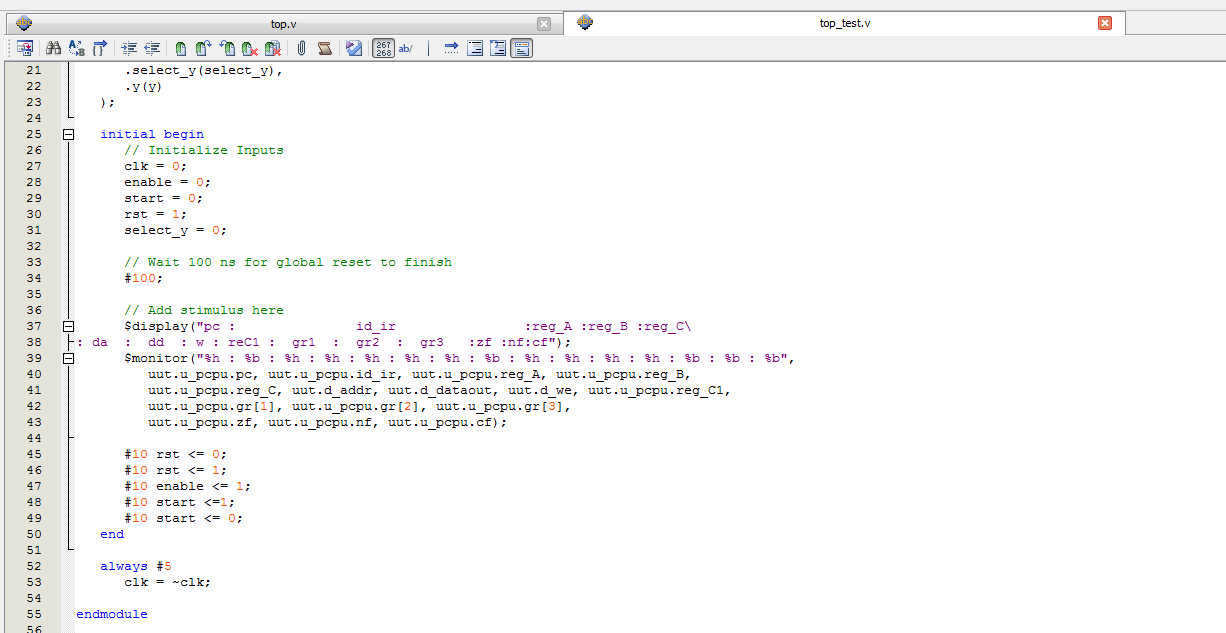Close the top_test.v tab

pos(1105,23)
